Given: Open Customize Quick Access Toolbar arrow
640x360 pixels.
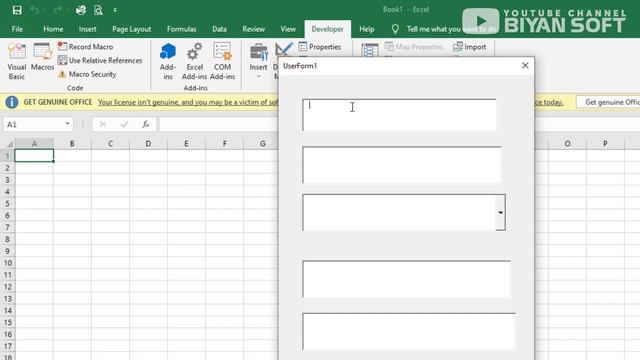Looking at the screenshot, I should coord(115,10).
